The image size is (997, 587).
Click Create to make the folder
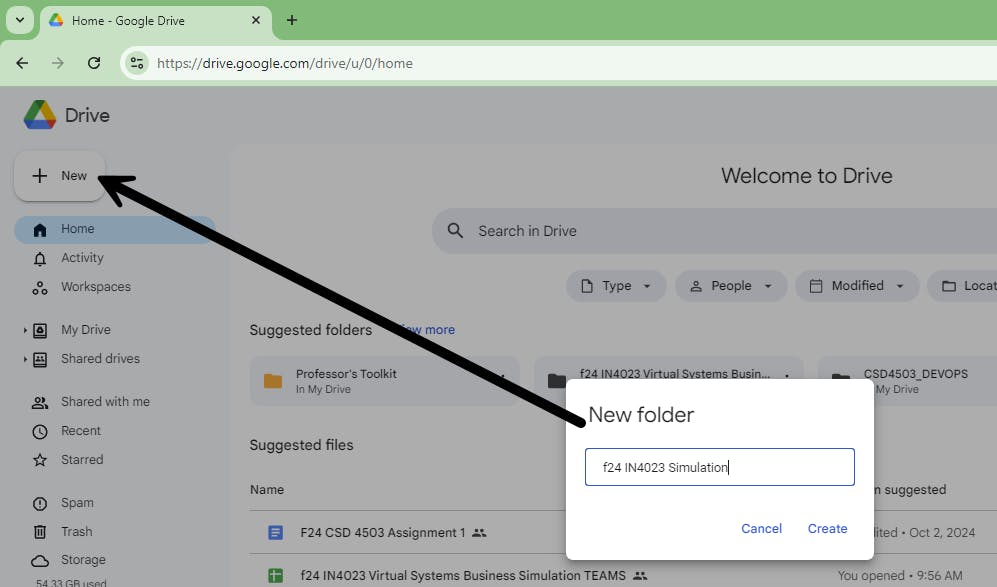click(827, 528)
